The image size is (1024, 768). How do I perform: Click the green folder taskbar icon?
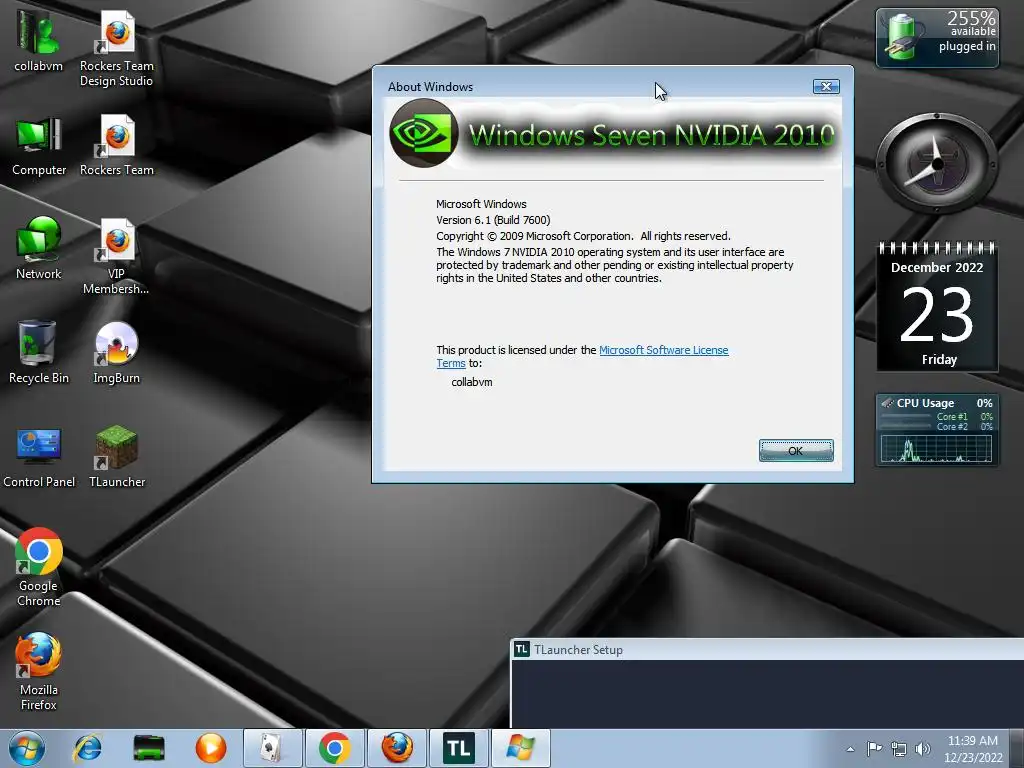[149, 748]
